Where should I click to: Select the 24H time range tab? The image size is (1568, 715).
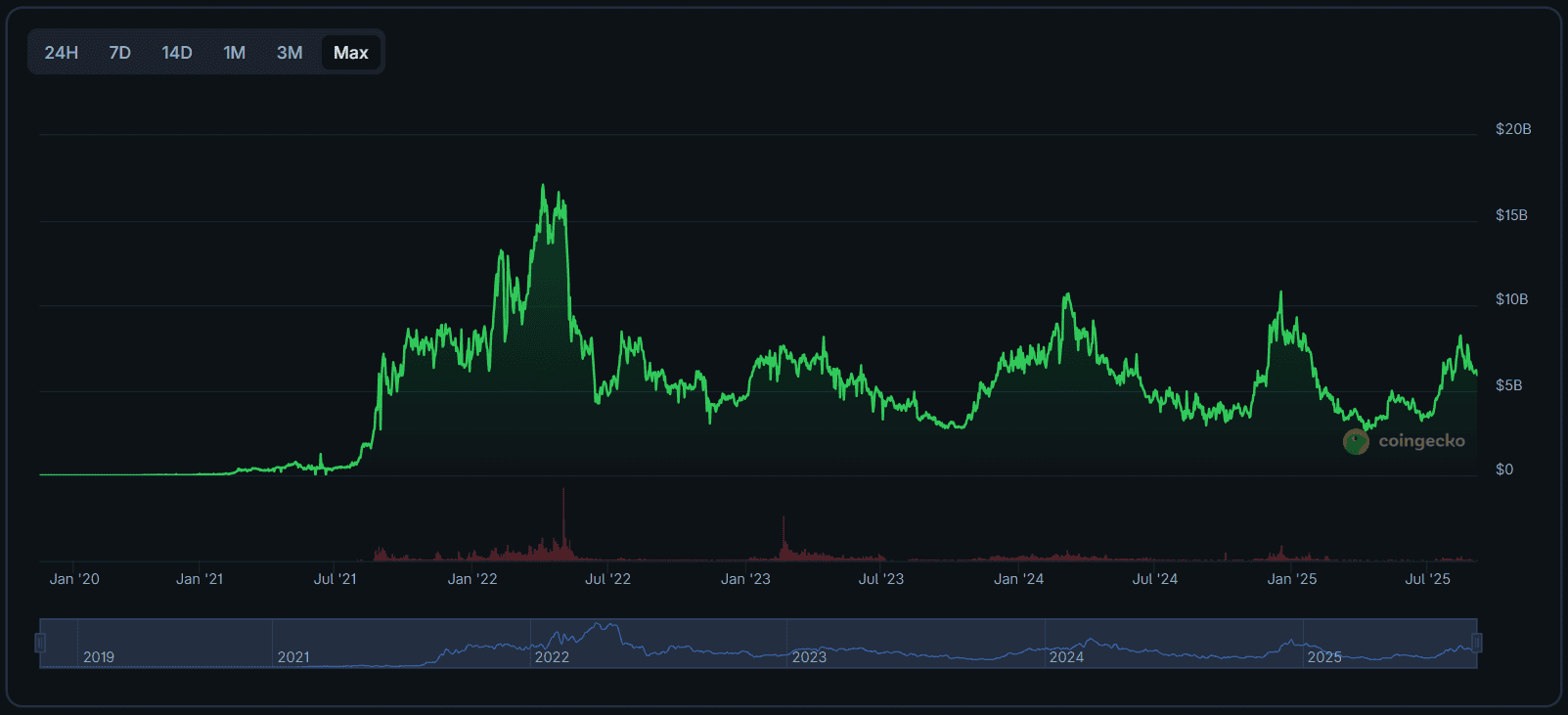pos(61,53)
